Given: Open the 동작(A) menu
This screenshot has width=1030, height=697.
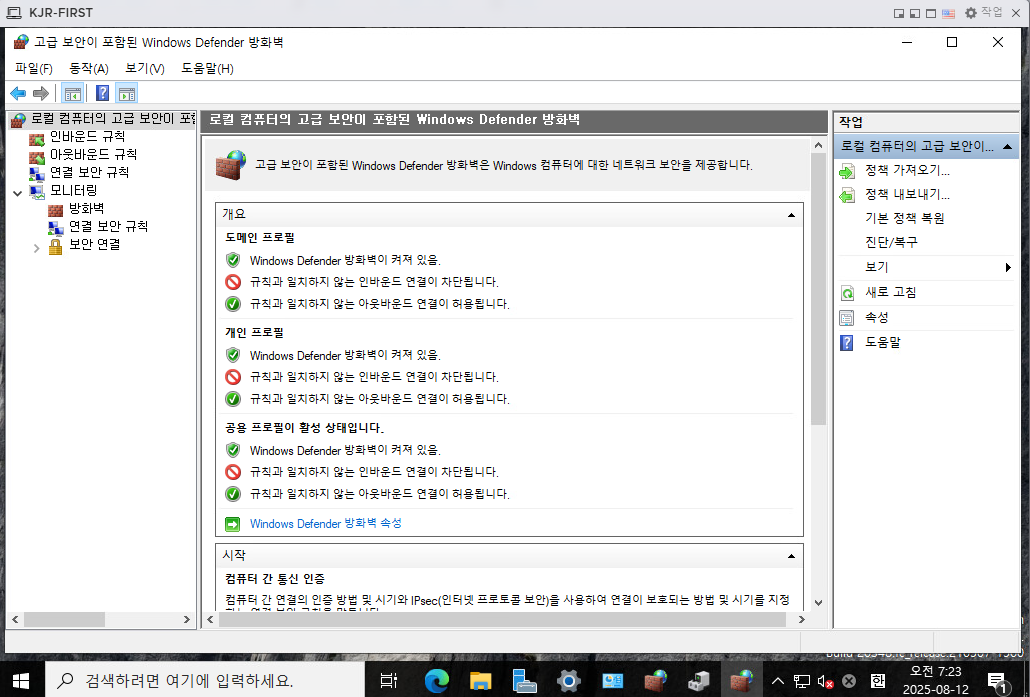Looking at the screenshot, I should coord(89,68).
